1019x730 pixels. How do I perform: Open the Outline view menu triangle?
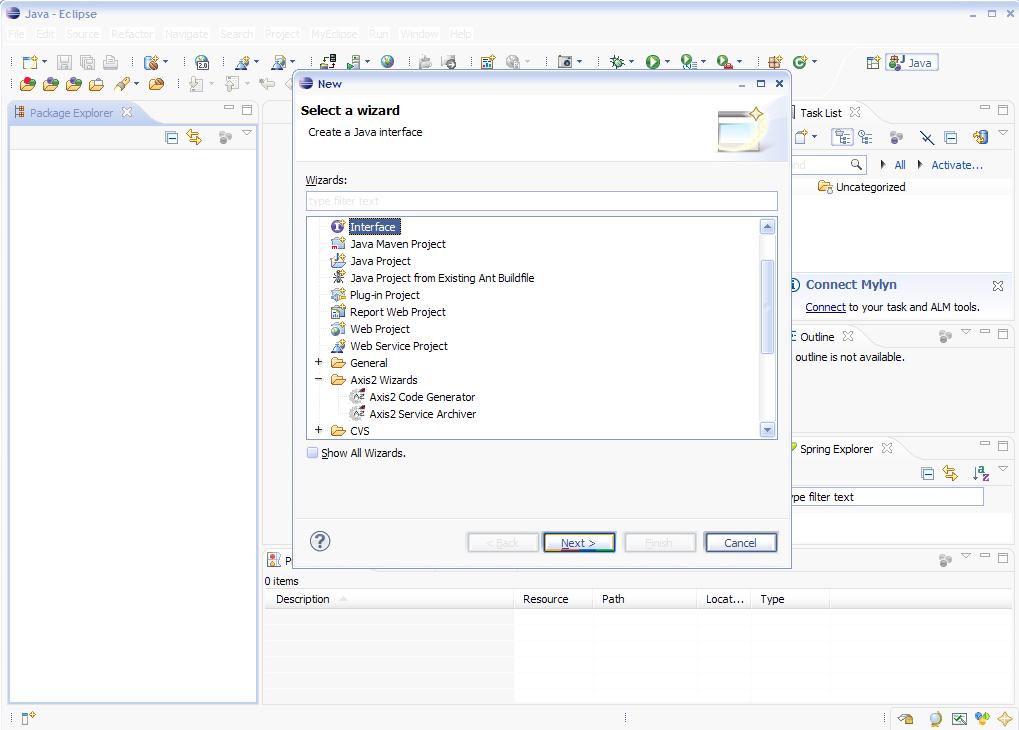click(966, 332)
